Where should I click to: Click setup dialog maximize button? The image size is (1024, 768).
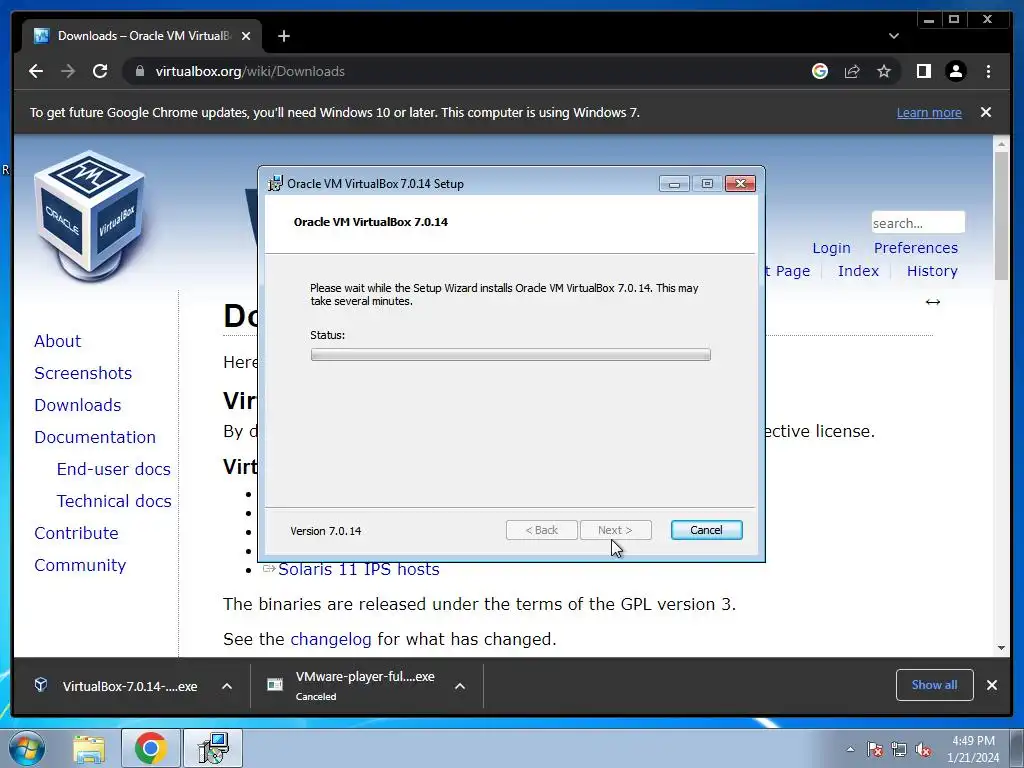pyautogui.click(x=707, y=184)
